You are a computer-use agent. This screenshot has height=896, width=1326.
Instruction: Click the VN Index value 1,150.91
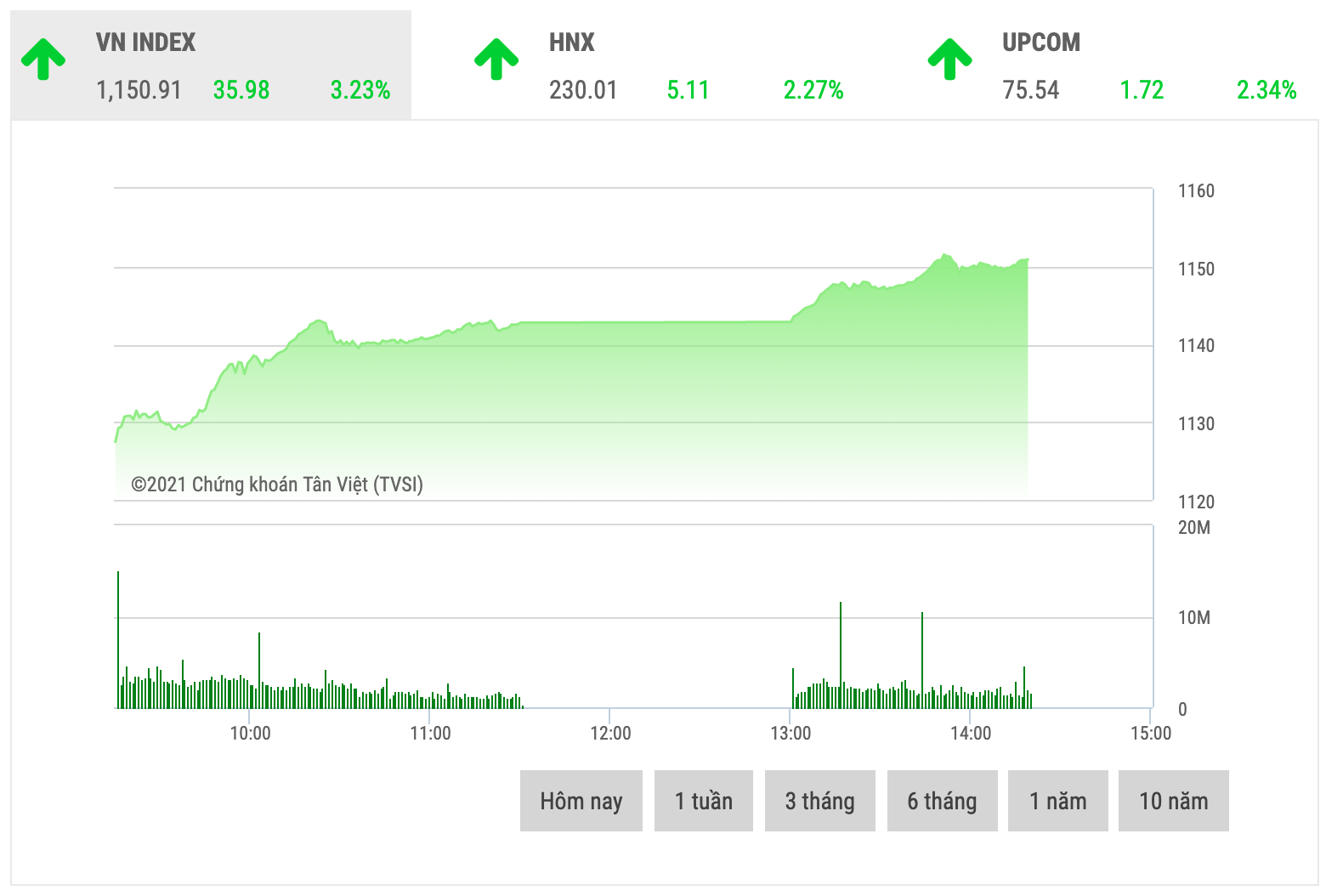[139, 90]
